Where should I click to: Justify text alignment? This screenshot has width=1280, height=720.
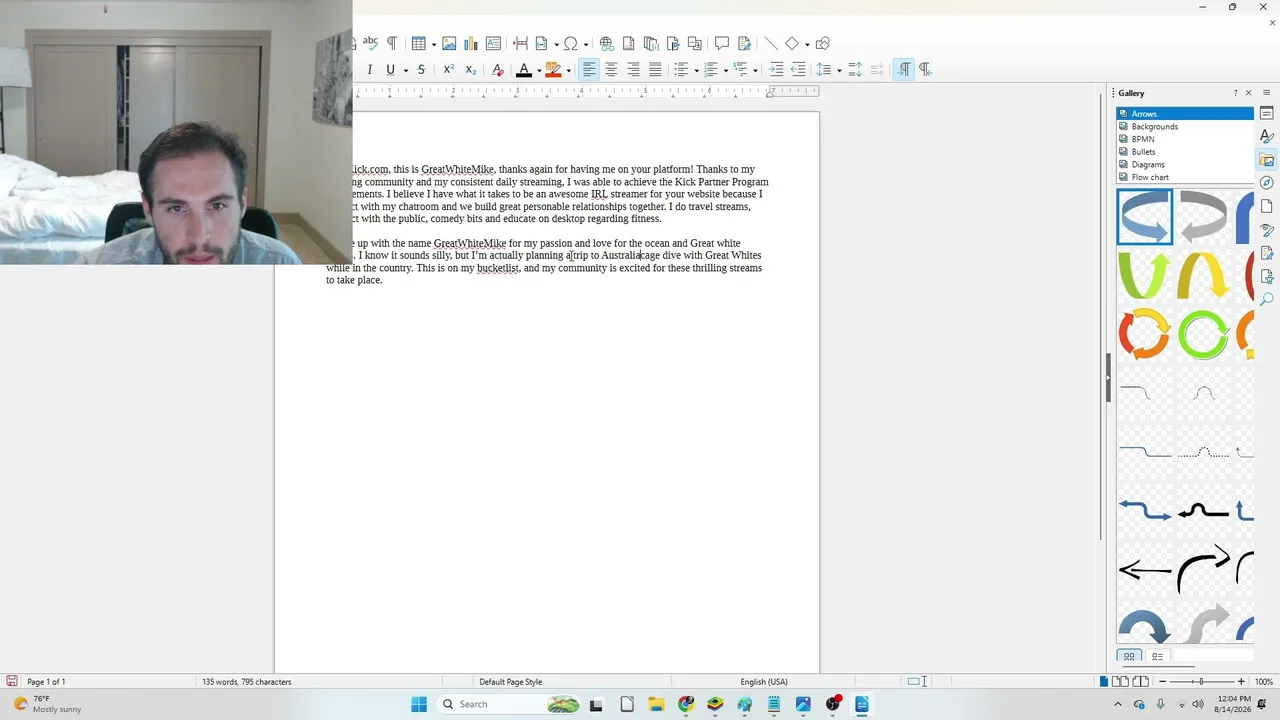pos(655,69)
